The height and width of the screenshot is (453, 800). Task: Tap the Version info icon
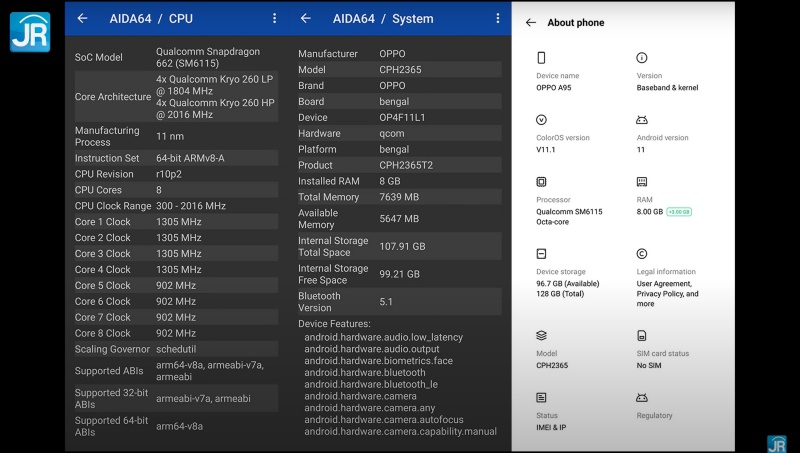click(x=642, y=58)
